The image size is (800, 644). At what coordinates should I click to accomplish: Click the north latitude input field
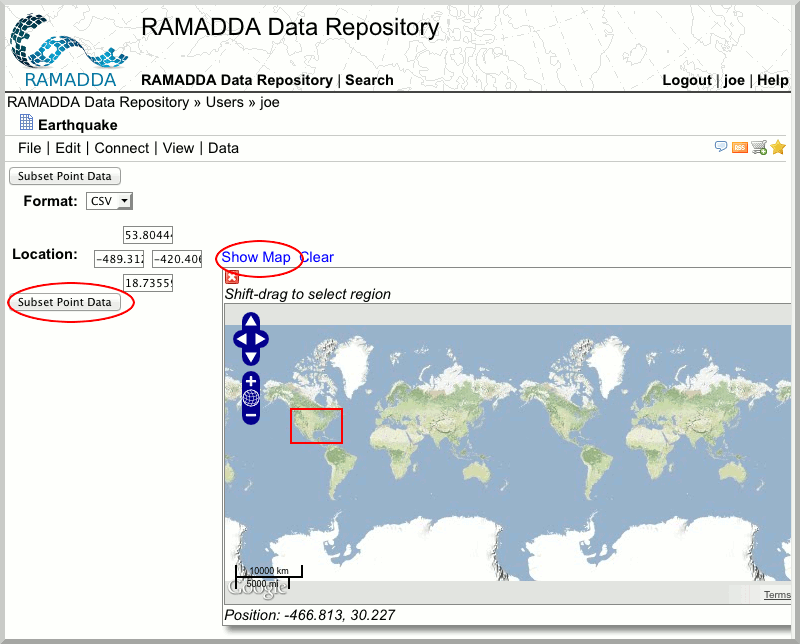(x=148, y=235)
